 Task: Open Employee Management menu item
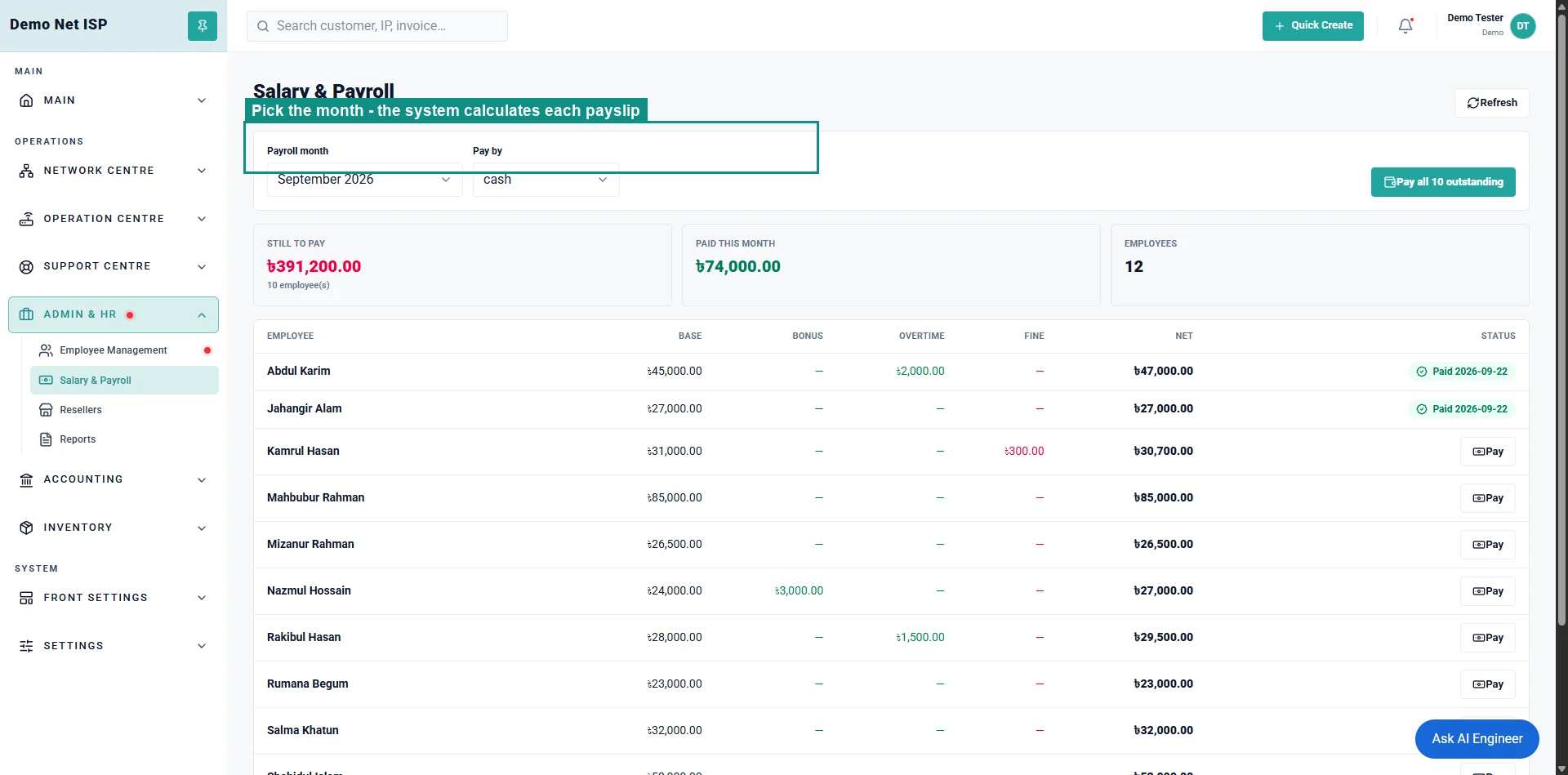click(x=124, y=350)
